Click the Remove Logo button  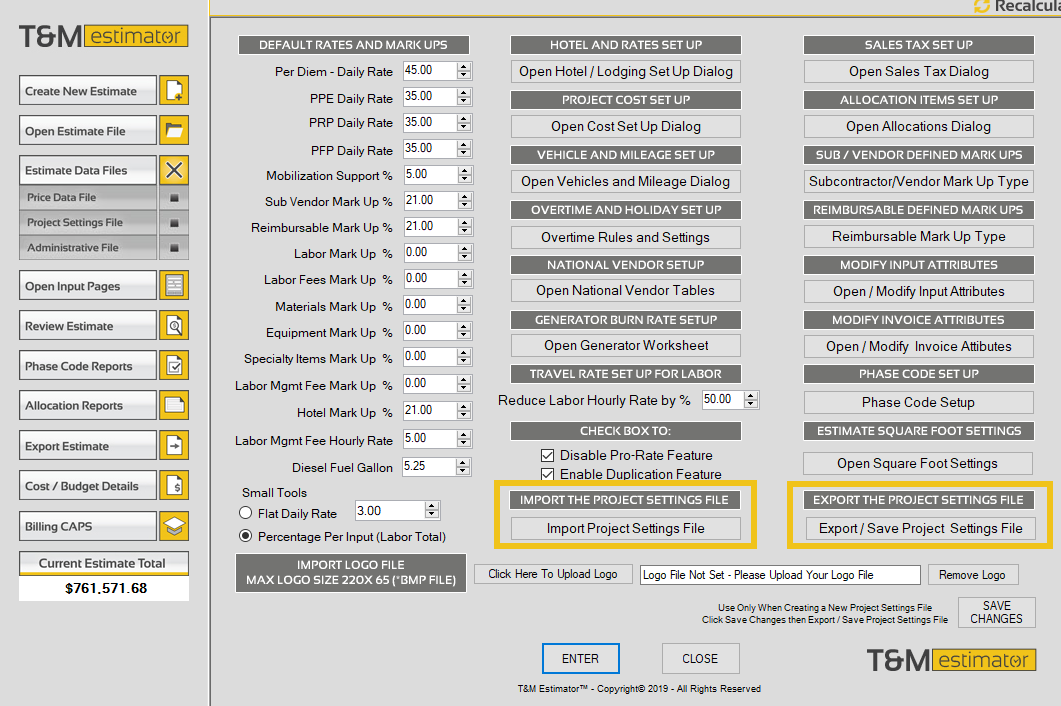(x=972, y=575)
